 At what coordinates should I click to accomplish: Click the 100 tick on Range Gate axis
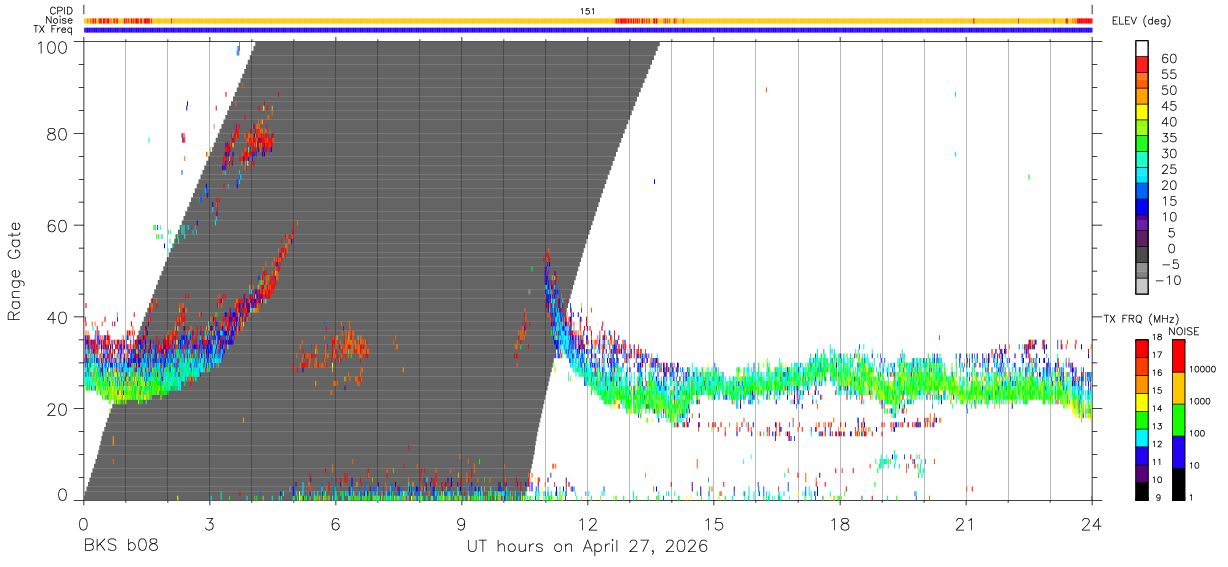(x=52, y=46)
